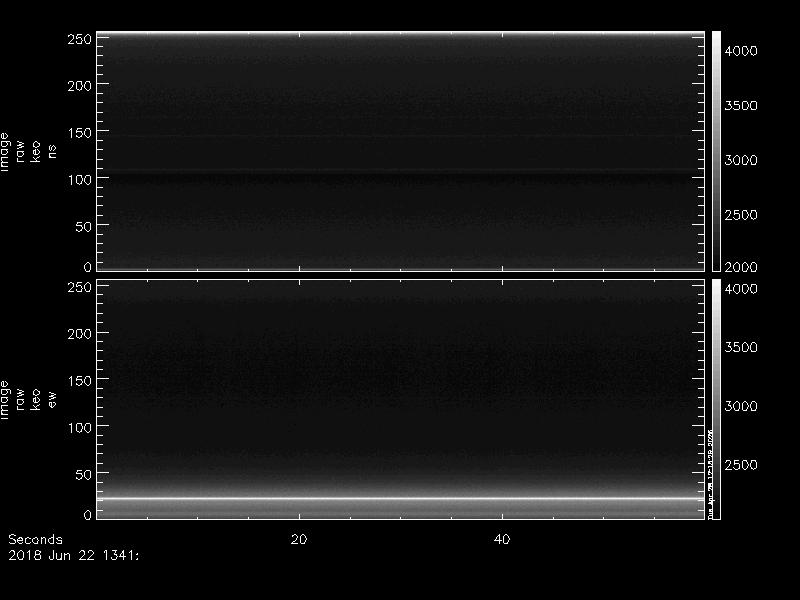Click '3500' on the bottom color bar scale

(x=741, y=347)
